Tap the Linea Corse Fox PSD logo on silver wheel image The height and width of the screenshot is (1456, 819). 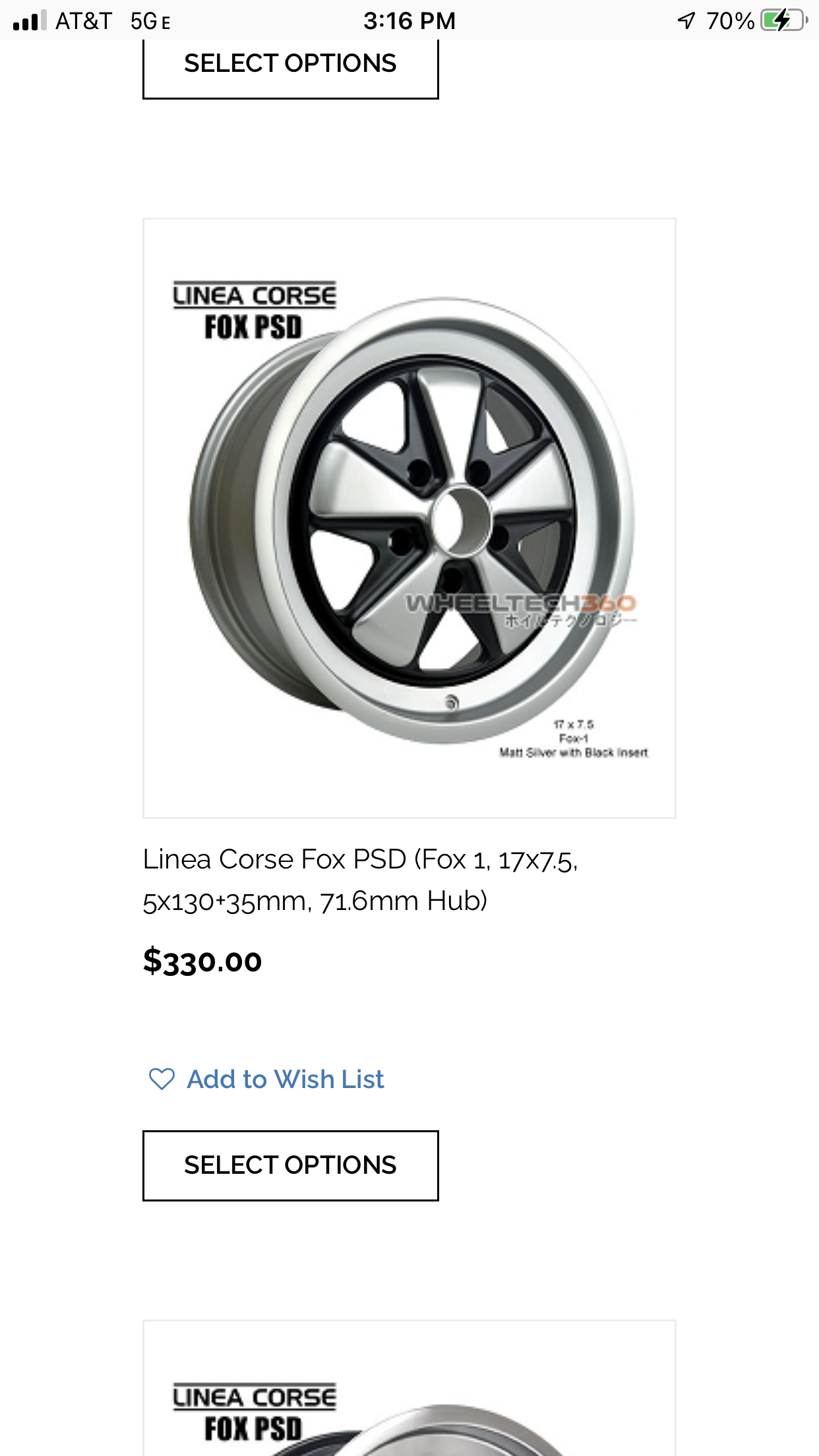point(254,311)
